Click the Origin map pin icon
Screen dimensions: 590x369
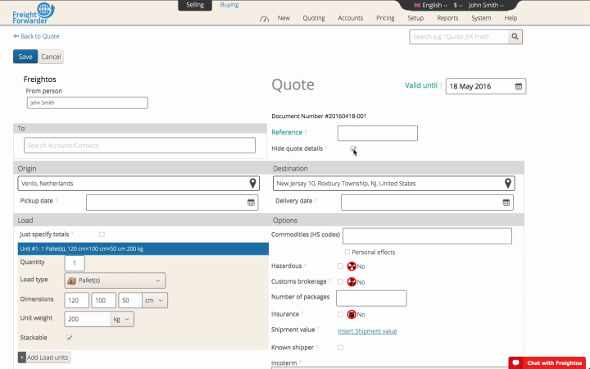tap(253, 183)
